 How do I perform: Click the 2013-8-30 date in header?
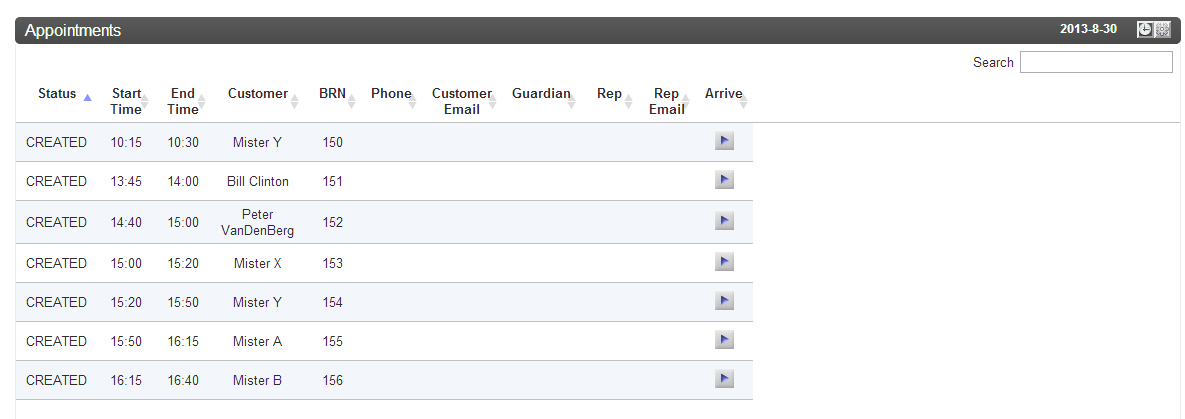tap(1088, 29)
